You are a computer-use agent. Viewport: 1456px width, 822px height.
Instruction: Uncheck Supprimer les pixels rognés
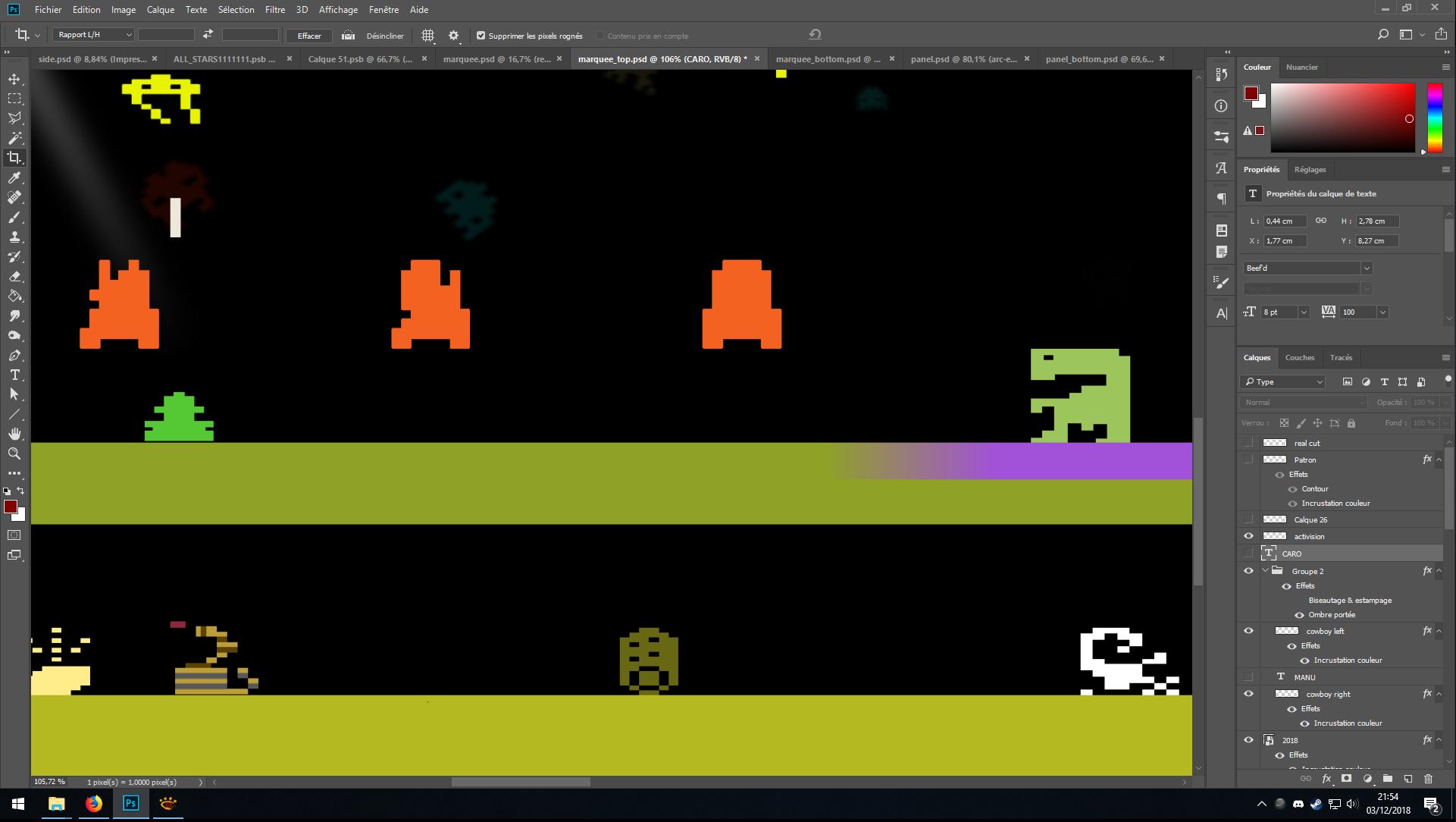click(481, 36)
